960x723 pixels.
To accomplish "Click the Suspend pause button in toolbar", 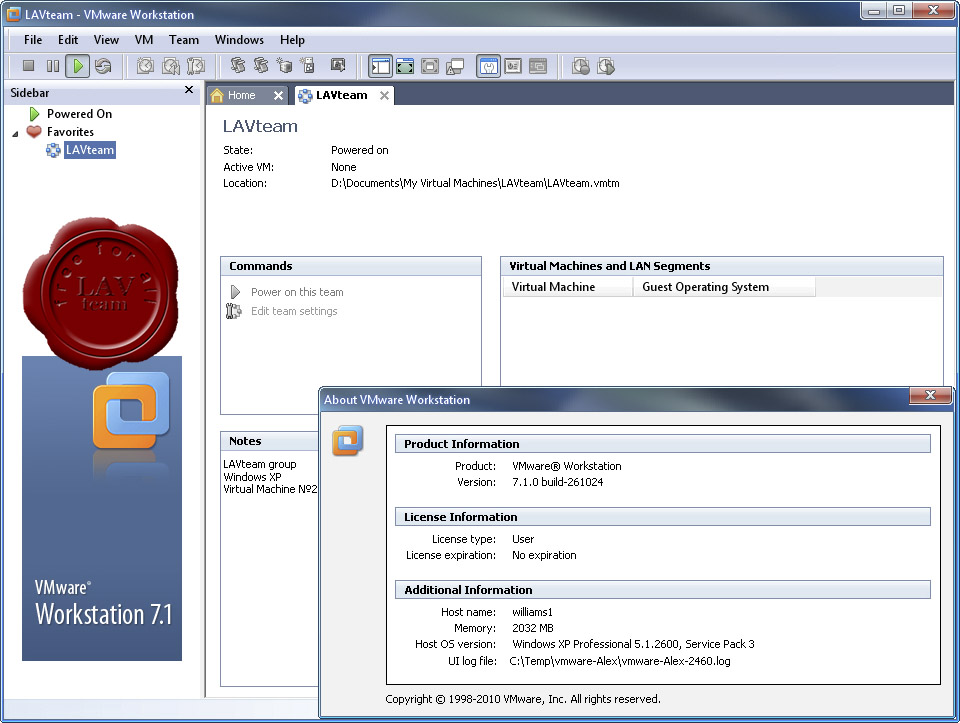I will pyautogui.click(x=53, y=66).
